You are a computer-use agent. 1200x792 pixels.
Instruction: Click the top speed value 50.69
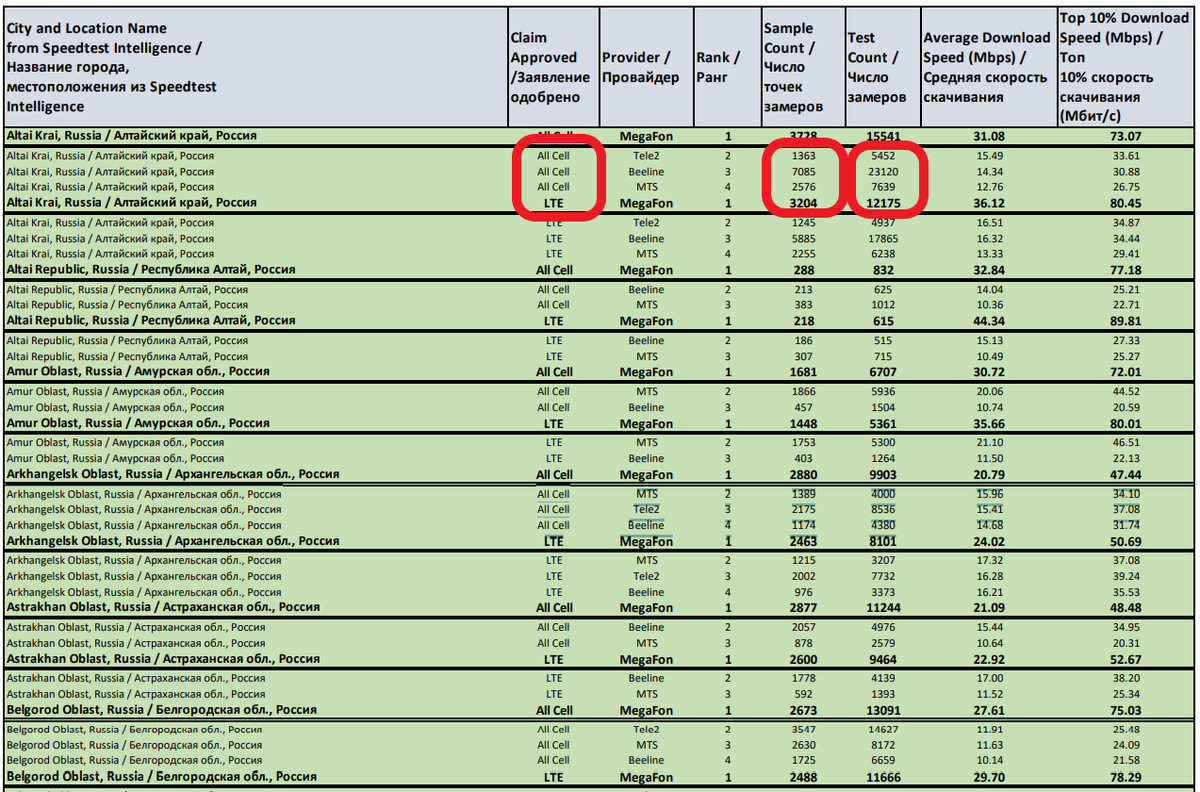pyautogui.click(x=1125, y=541)
